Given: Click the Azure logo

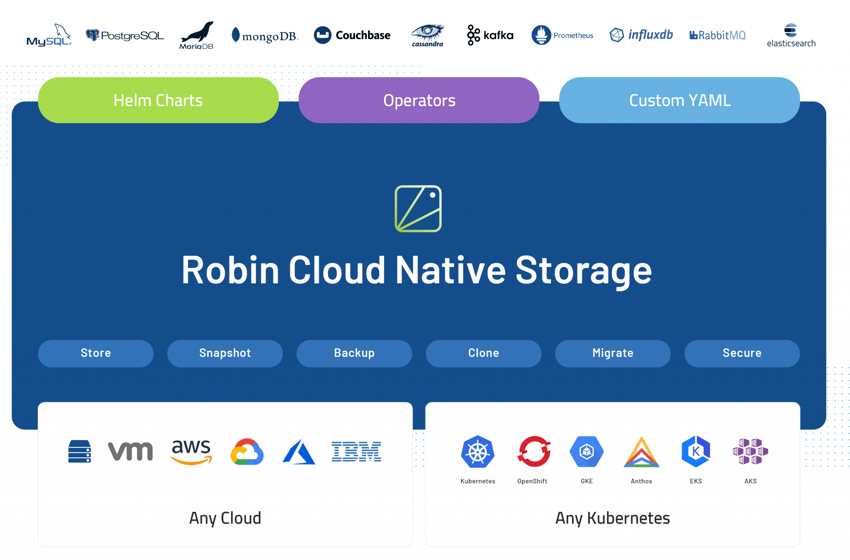Looking at the screenshot, I should [x=299, y=452].
